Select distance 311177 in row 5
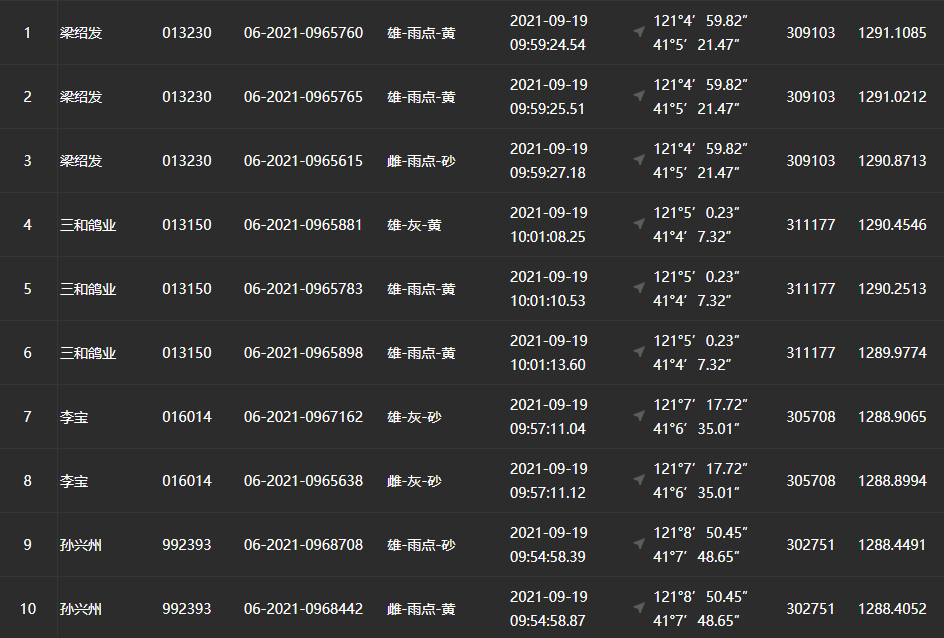Viewport: 944px width, 638px height. (810, 289)
